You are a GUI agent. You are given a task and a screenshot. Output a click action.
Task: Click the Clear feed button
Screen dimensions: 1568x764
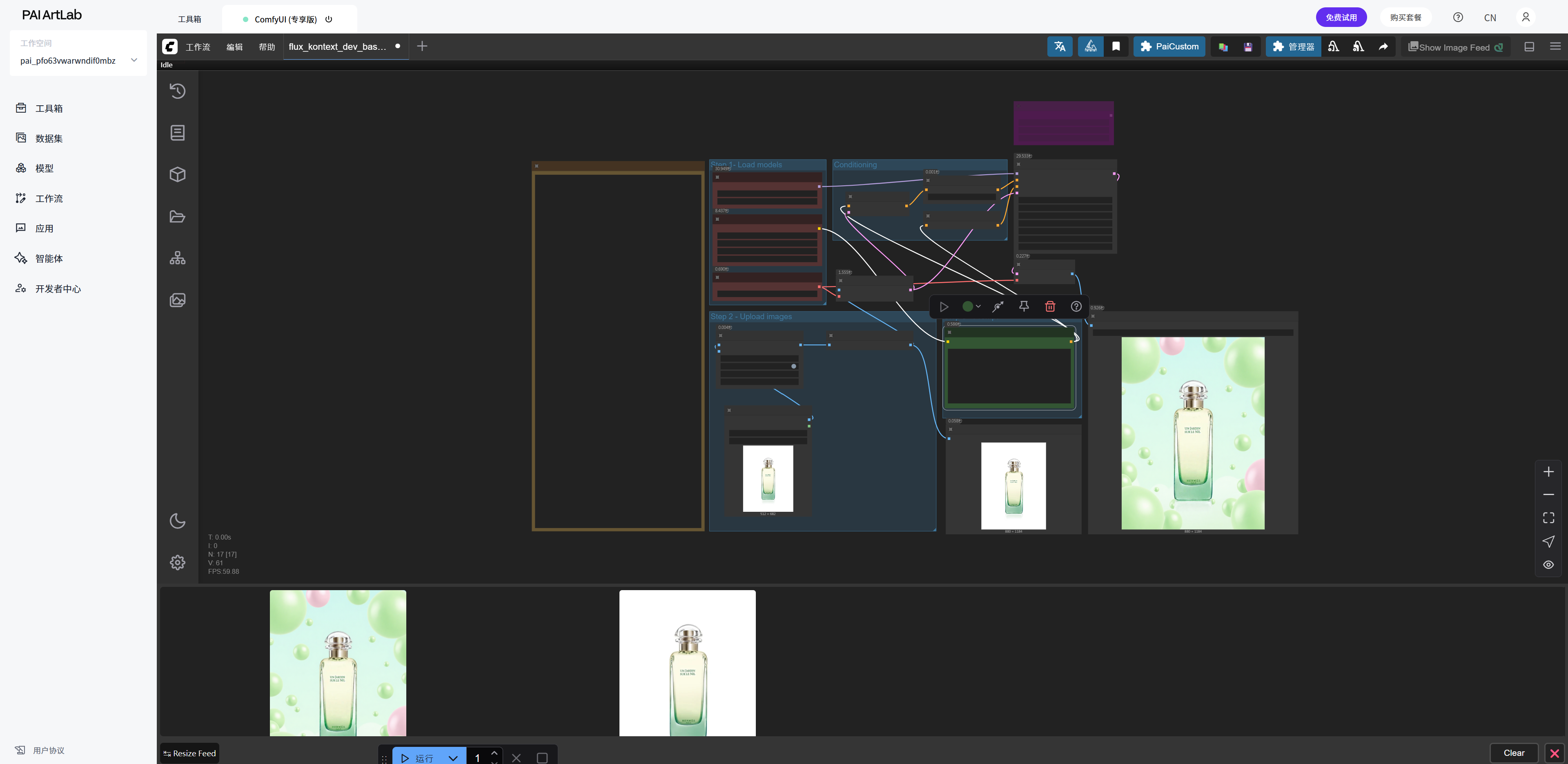pos(1513,753)
